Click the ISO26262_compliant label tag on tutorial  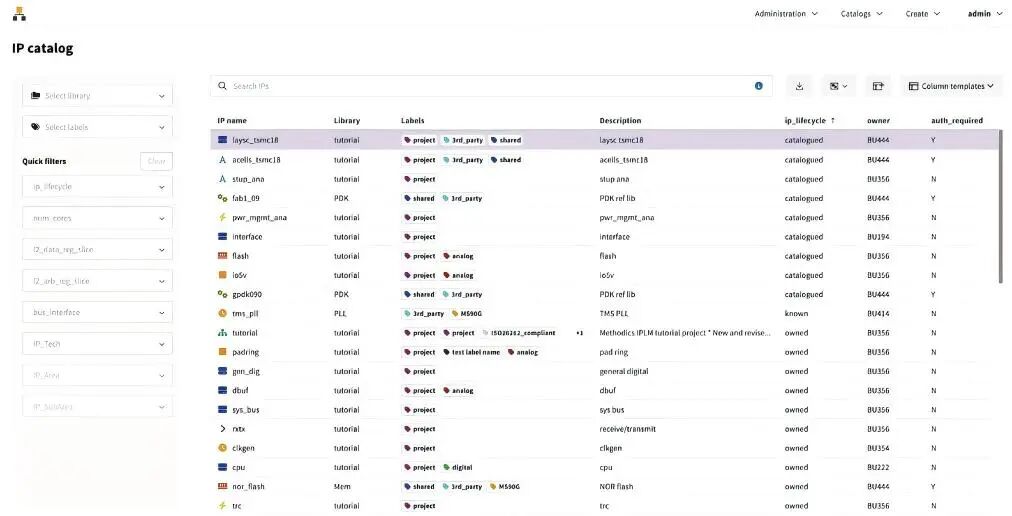click(x=519, y=333)
